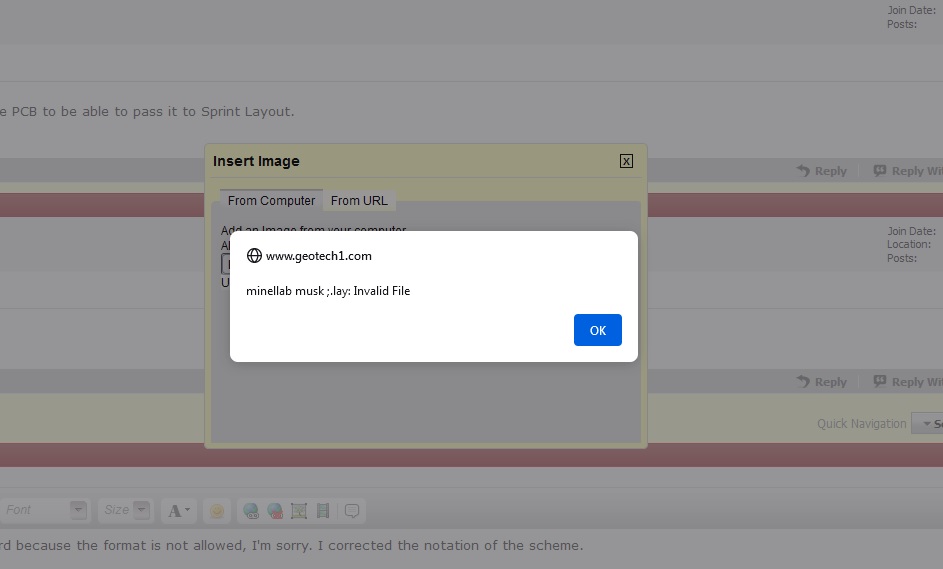Close the Insert Image dialog

click(626, 161)
